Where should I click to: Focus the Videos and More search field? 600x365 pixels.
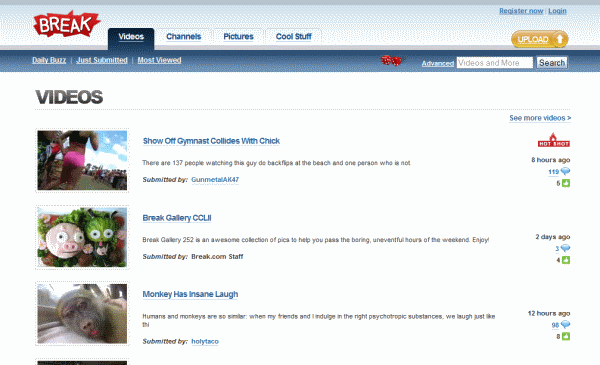(494, 63)
